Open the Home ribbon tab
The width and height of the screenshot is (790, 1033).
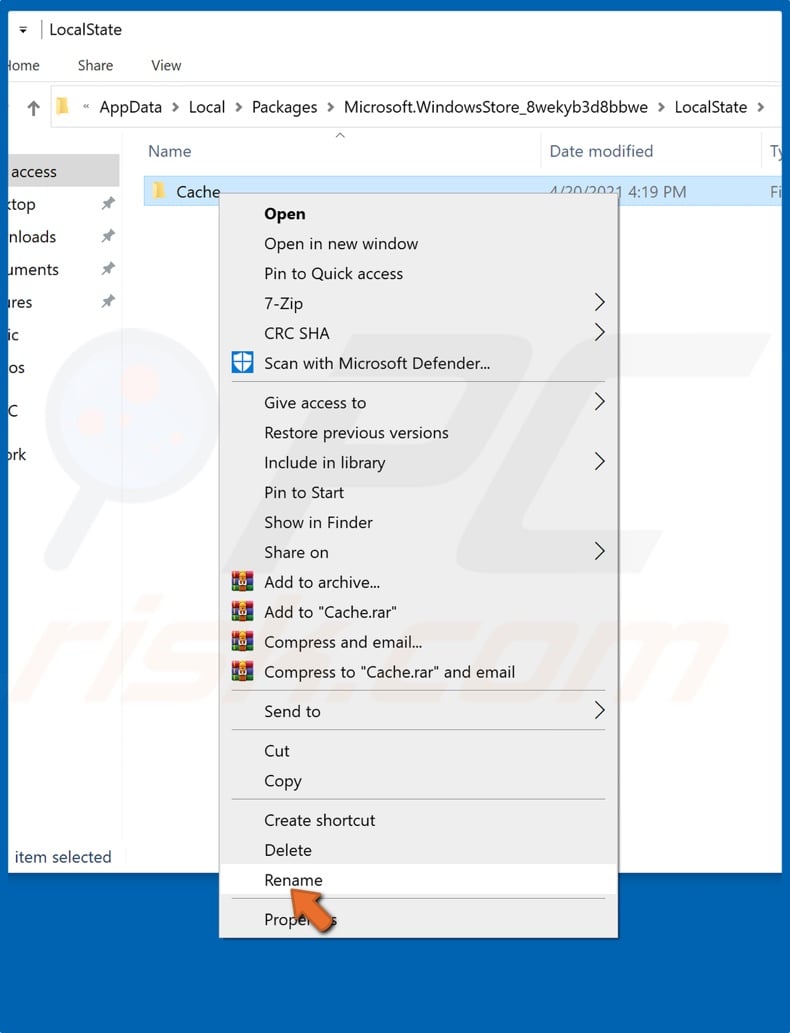point(24,65)
